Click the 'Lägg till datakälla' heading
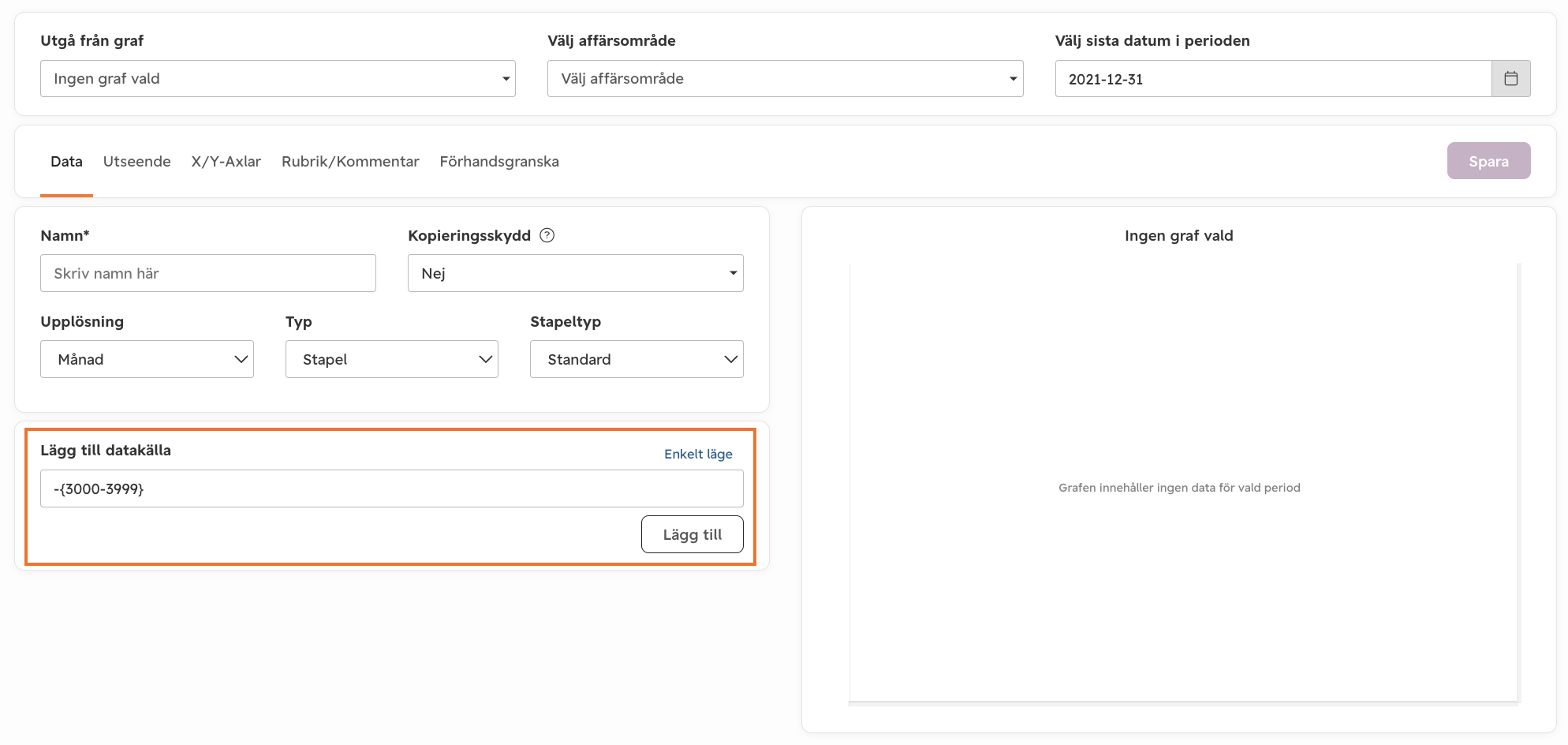Screen dimensions: 1568x745 click(x=106, y=450)
